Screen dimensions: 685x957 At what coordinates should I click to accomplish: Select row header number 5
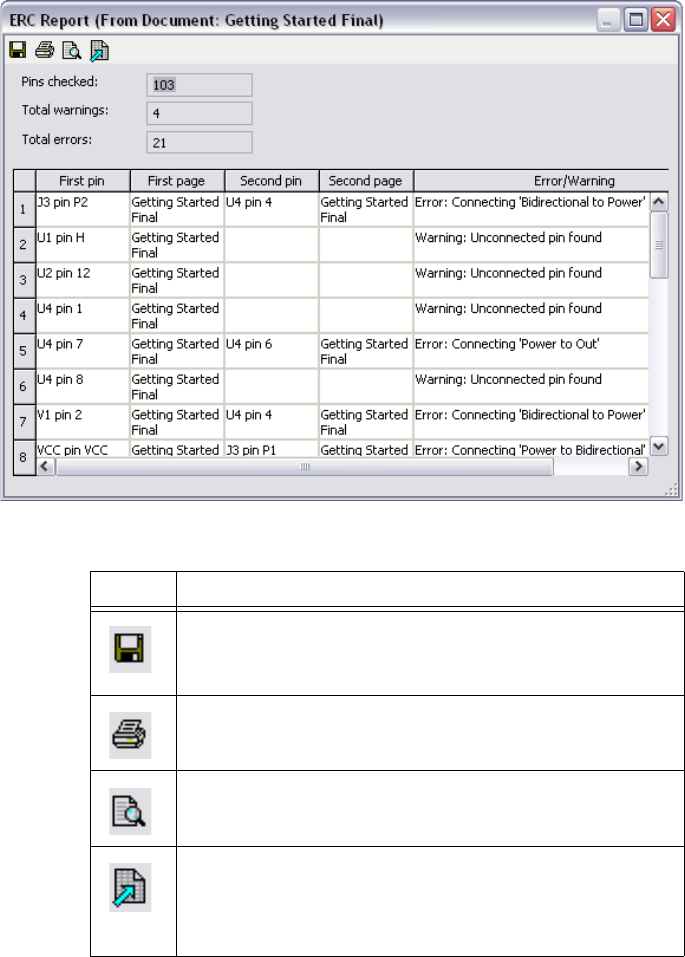(24, 351)
